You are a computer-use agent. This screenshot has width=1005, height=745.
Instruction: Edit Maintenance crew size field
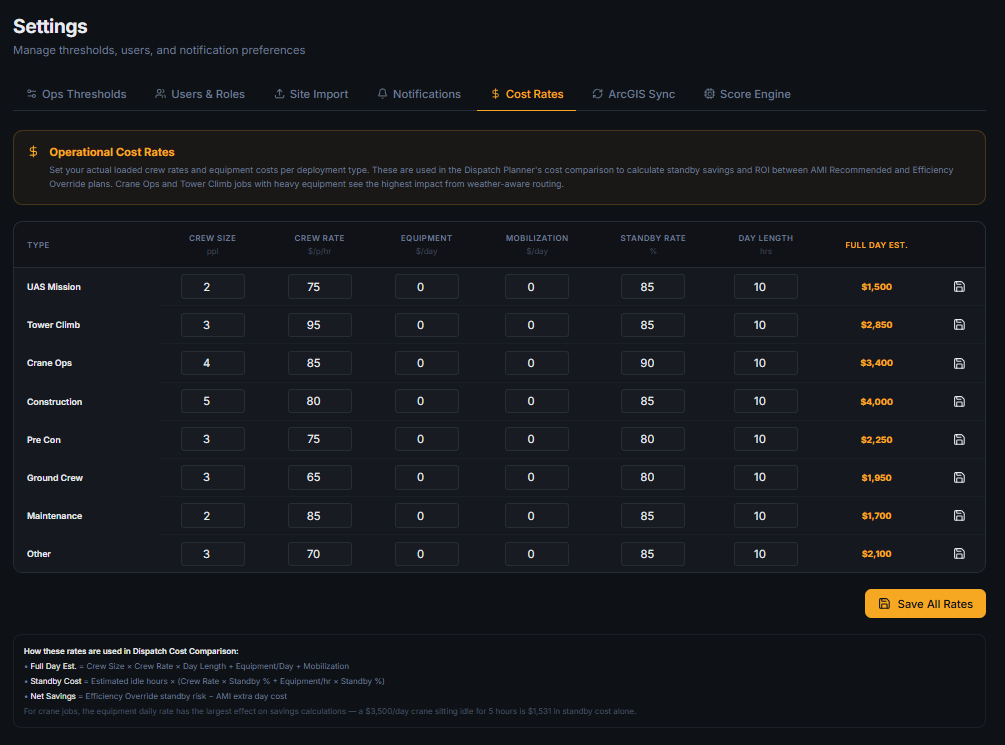click(x=213, y=515)
